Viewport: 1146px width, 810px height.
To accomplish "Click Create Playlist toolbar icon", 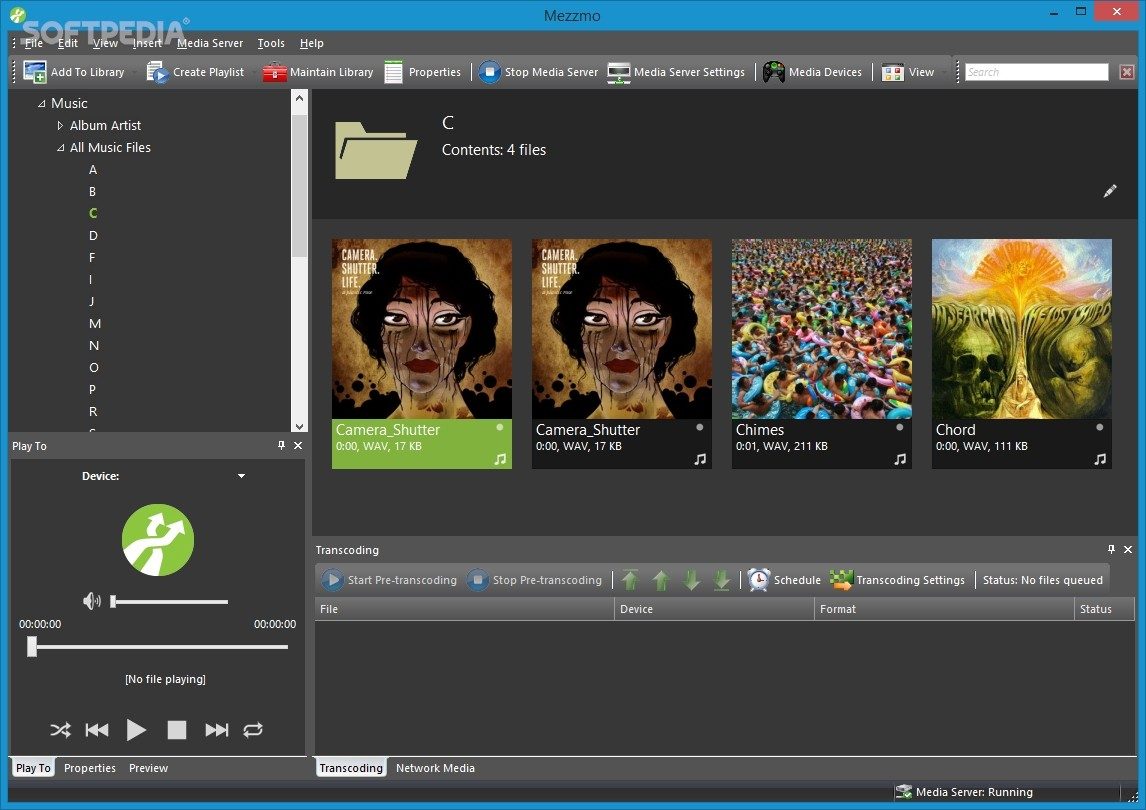I will (x=157, y=72).
